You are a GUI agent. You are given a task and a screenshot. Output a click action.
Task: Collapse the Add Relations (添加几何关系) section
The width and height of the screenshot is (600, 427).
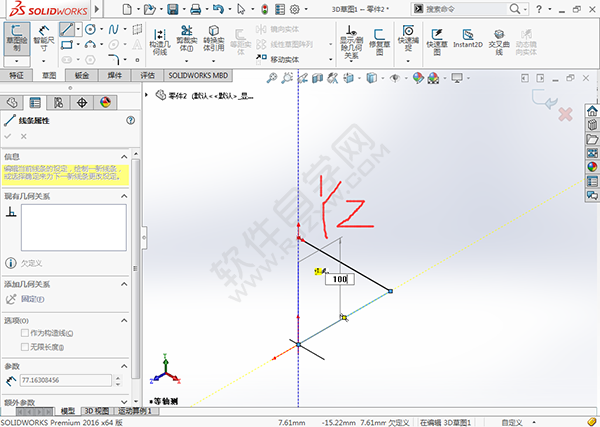[124, 284]
